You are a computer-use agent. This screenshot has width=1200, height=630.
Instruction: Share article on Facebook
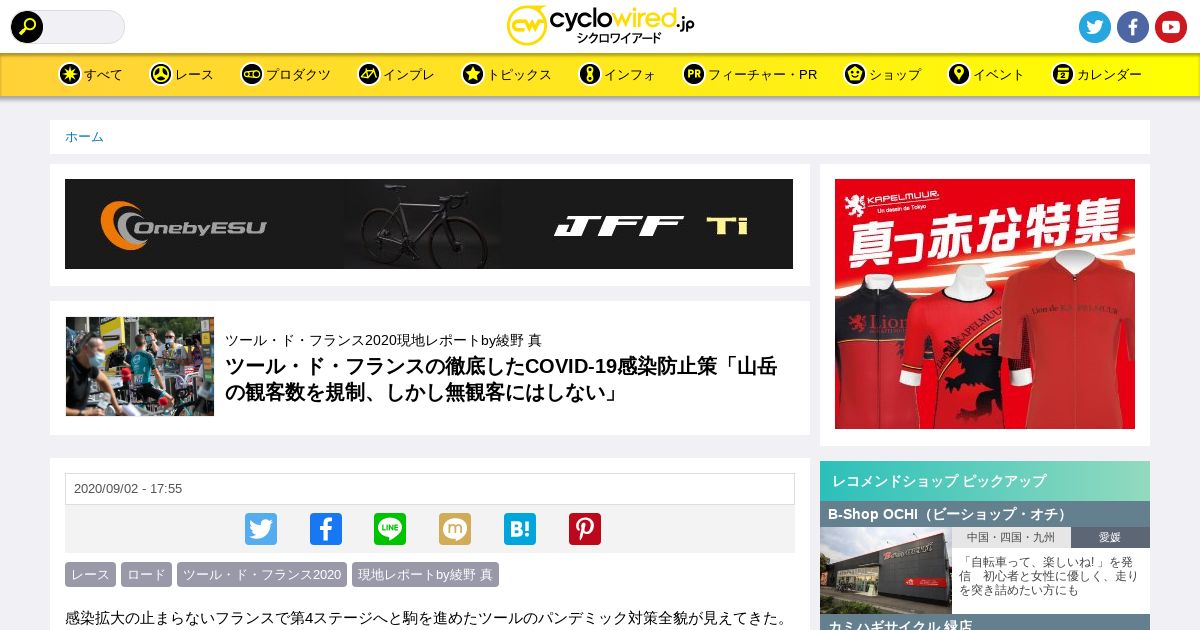[x=326, y=529]
